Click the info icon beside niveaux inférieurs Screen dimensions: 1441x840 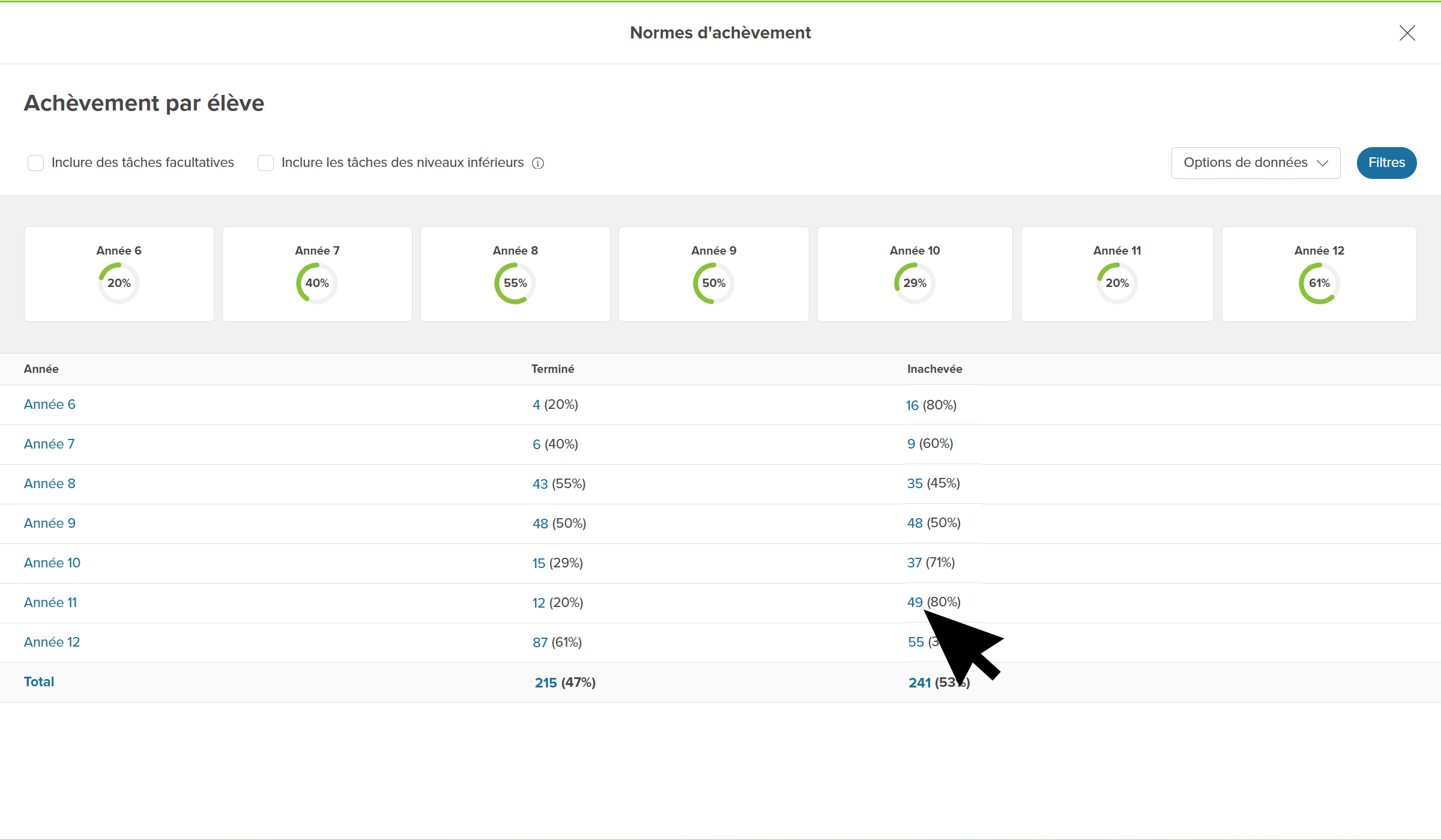(x=538, y=163)
